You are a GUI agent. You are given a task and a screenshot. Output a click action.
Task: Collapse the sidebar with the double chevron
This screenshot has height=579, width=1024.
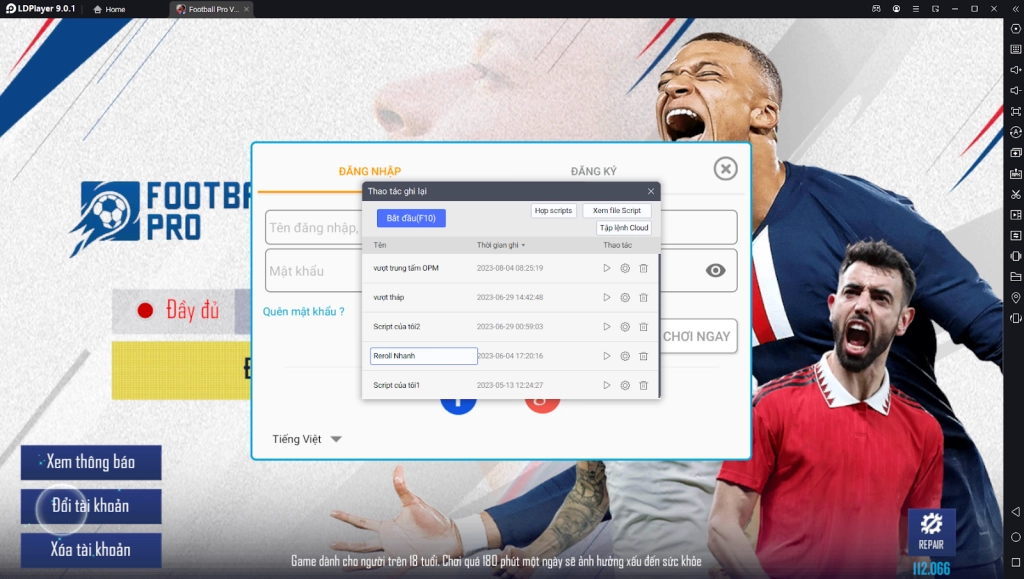[x=1017, y=9]
